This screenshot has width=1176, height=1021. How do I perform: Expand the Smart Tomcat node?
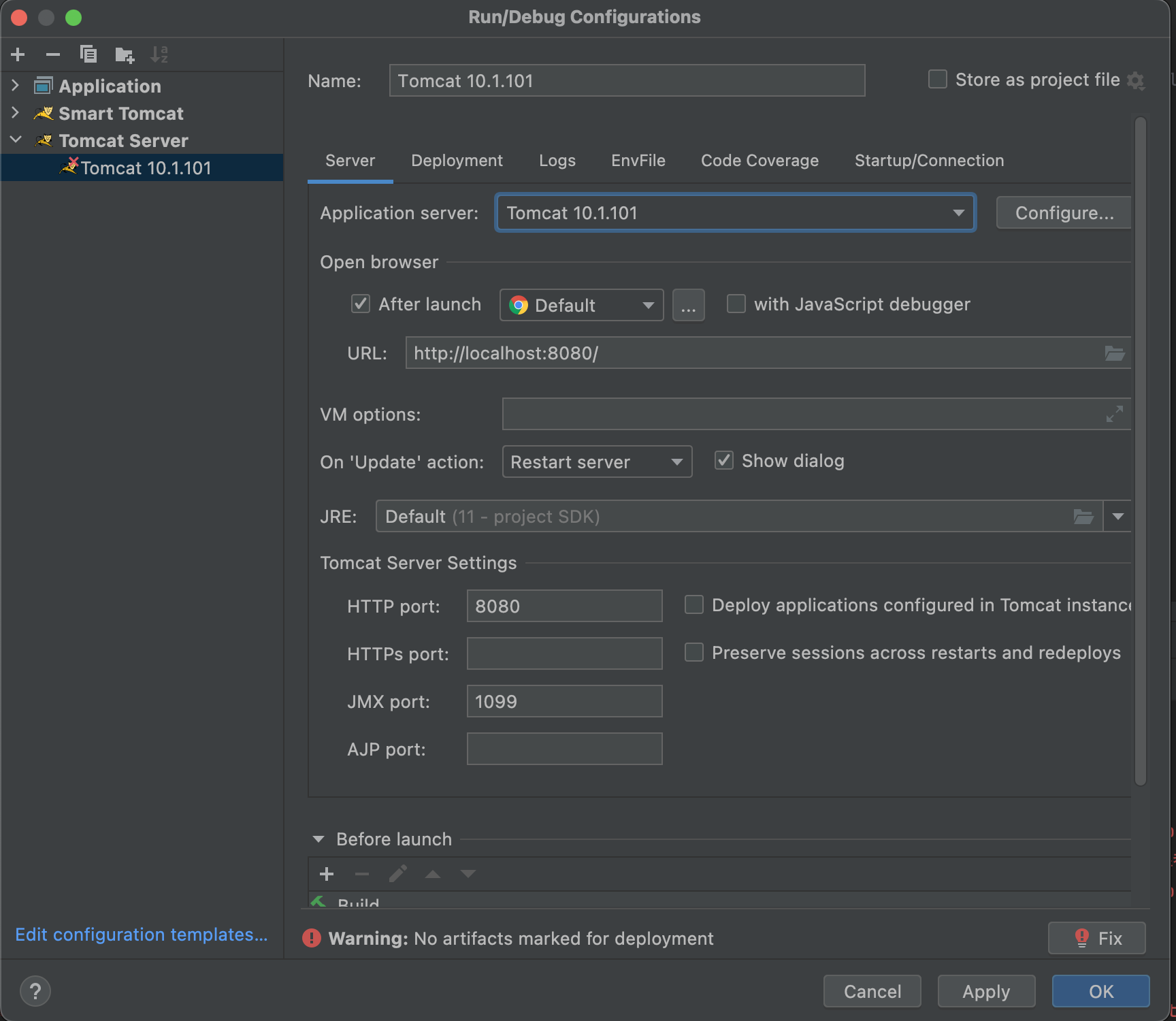16,113
